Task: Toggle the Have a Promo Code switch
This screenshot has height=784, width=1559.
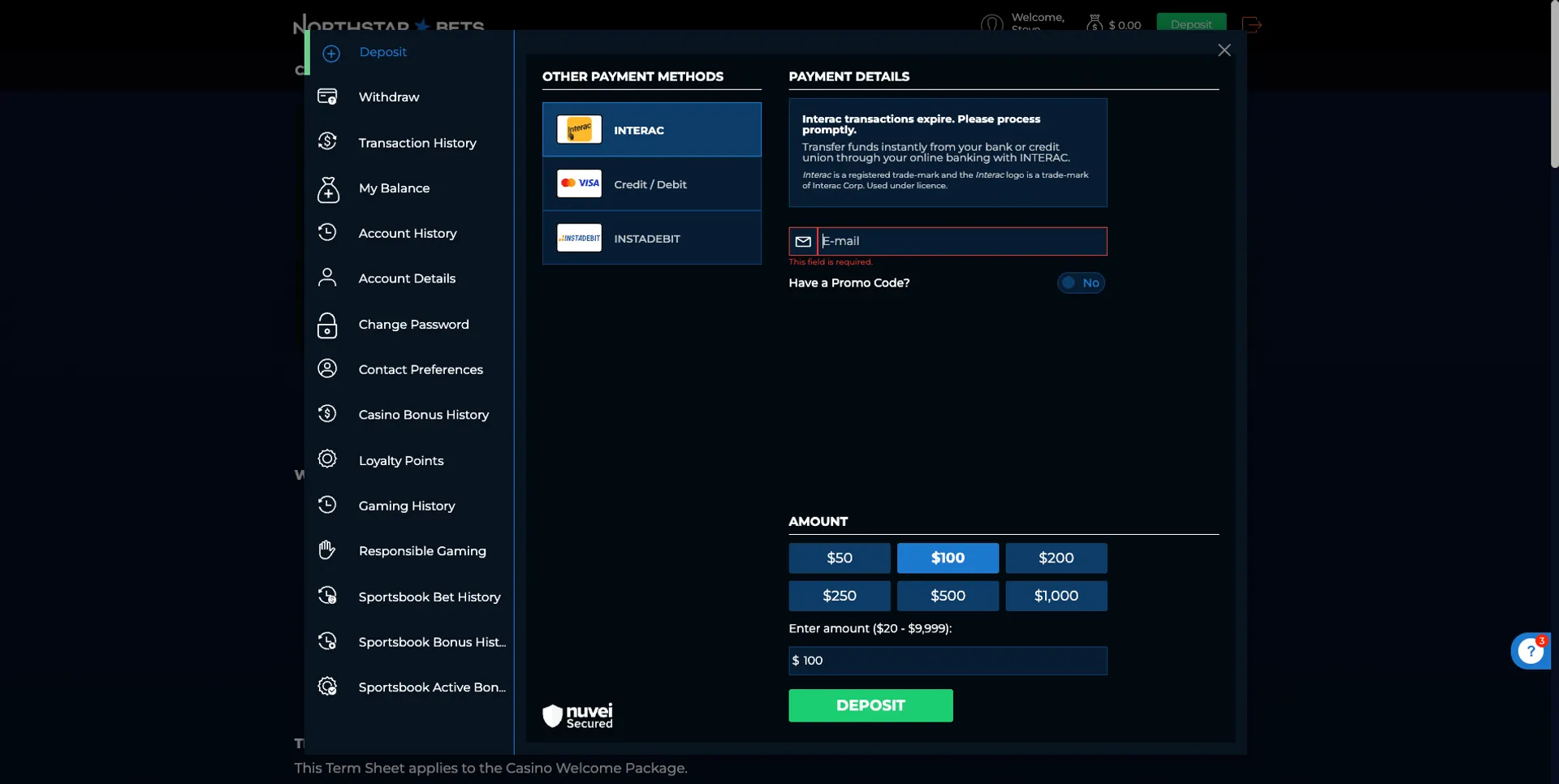Action: coord(1081,283)
